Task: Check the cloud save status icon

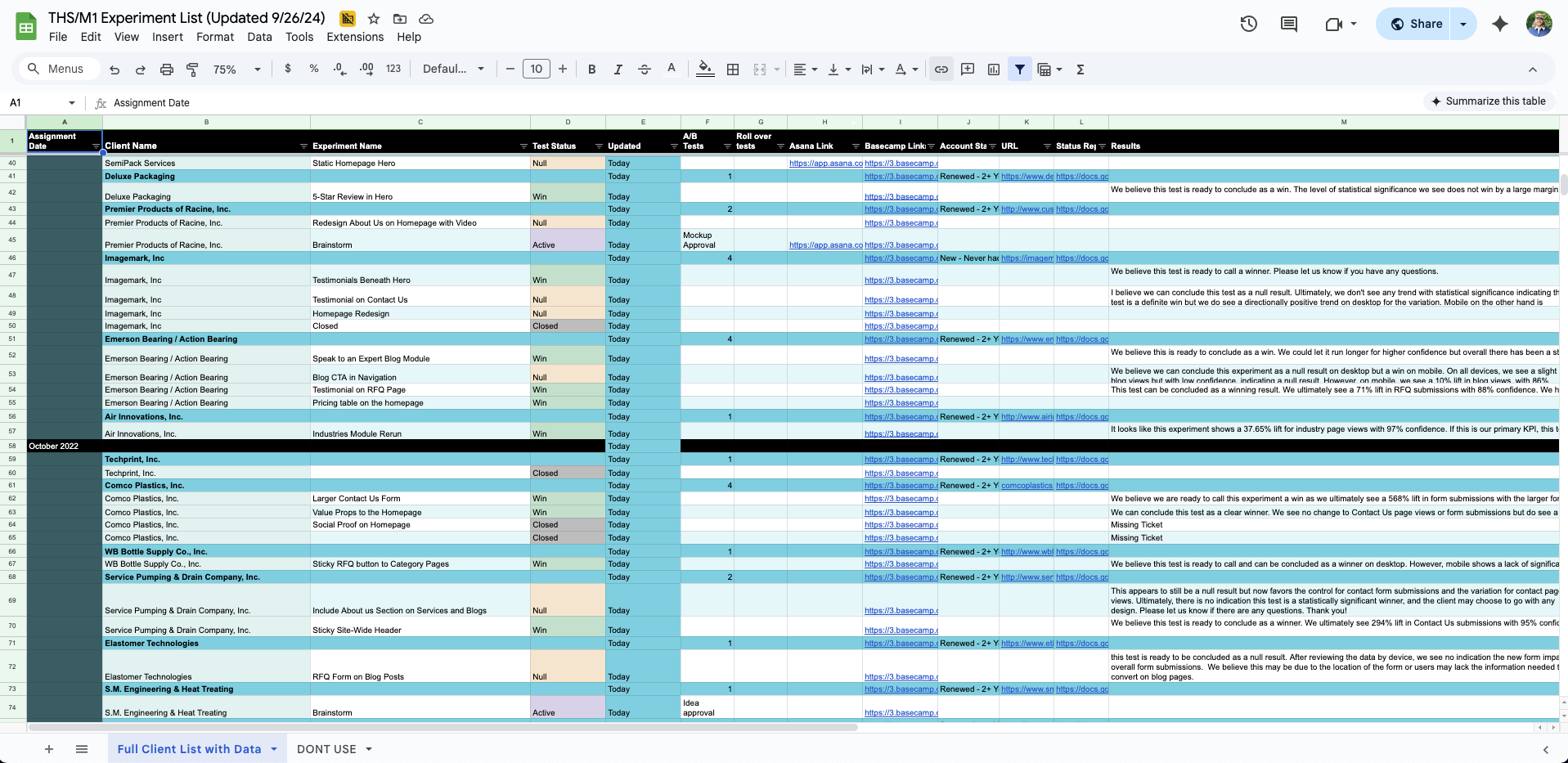Action: (x=426, y=18)
